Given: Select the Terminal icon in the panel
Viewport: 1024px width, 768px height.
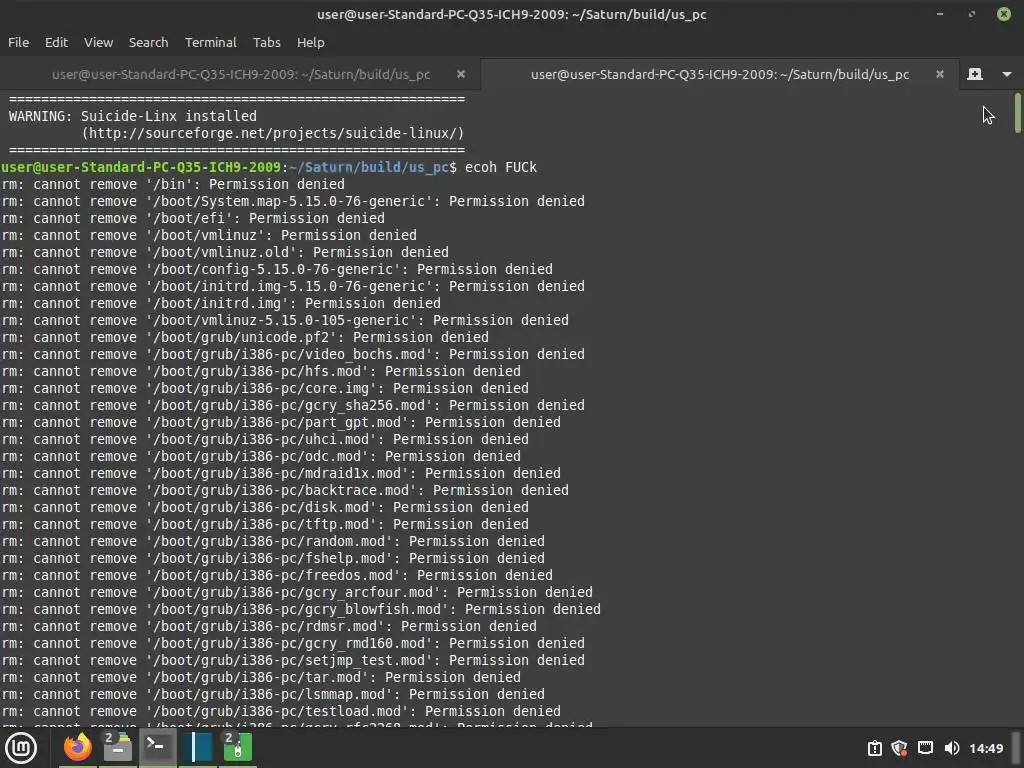Looking at the screenshot, I should tap(157, 747).
